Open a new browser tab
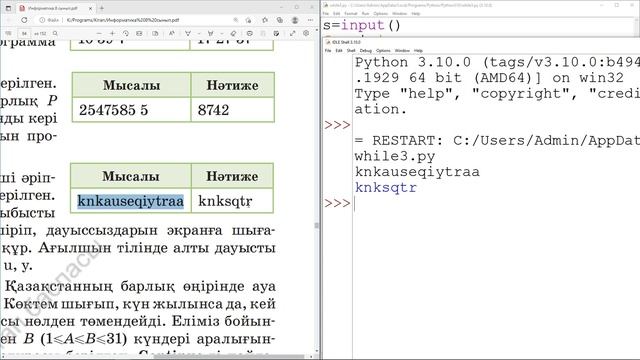Screen dimensions: 640x360 tap(102, 8)
